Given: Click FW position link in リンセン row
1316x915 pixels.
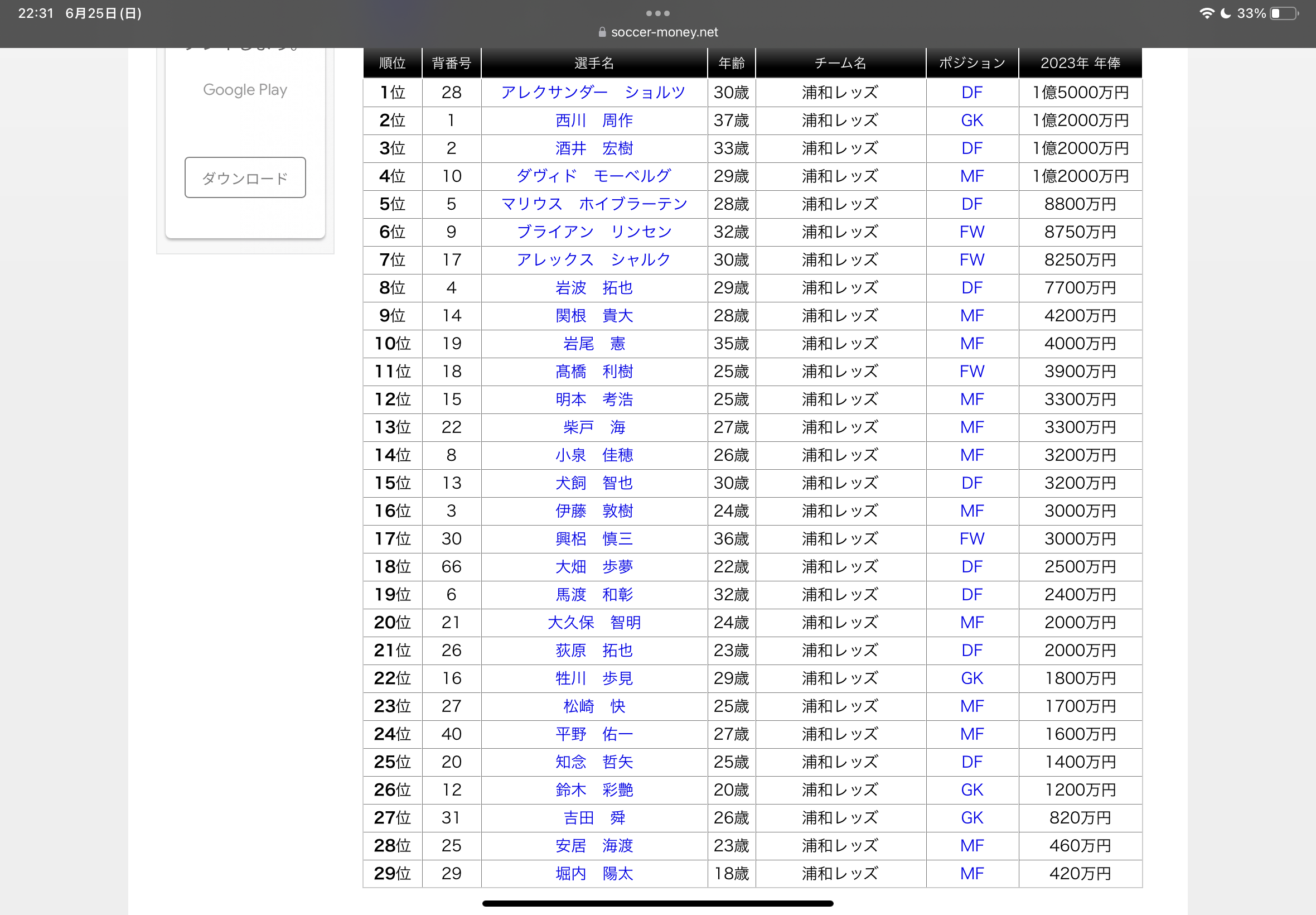Looking at the screenshot, I should 972,232.
